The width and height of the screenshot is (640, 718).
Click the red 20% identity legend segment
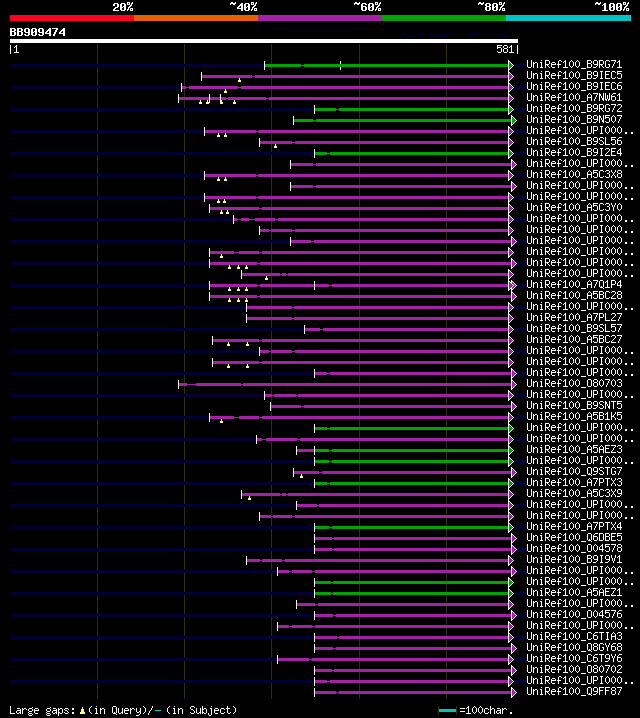pos(72,18)
